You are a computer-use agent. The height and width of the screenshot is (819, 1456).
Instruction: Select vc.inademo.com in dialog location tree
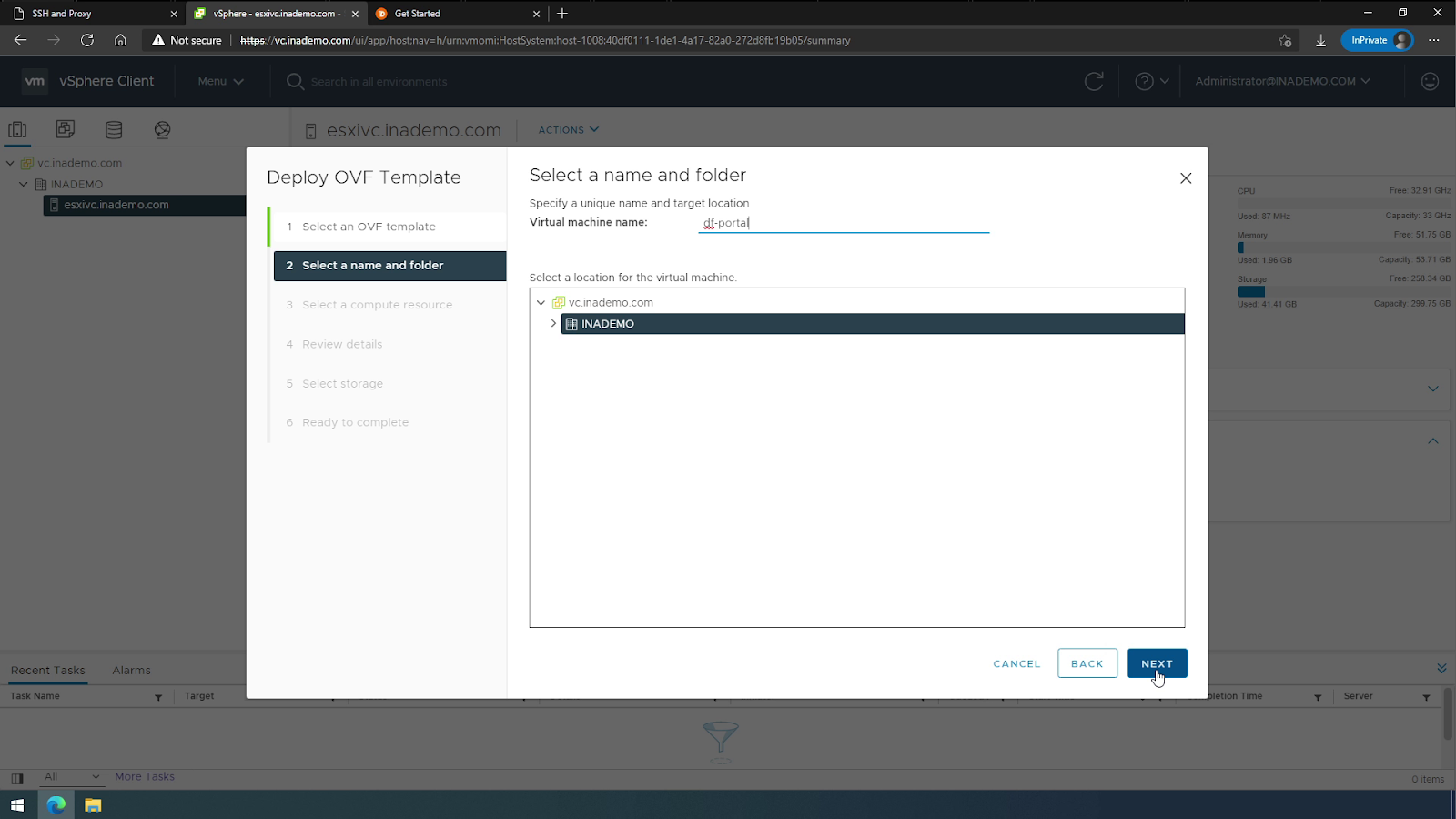[x=611, y=302]
